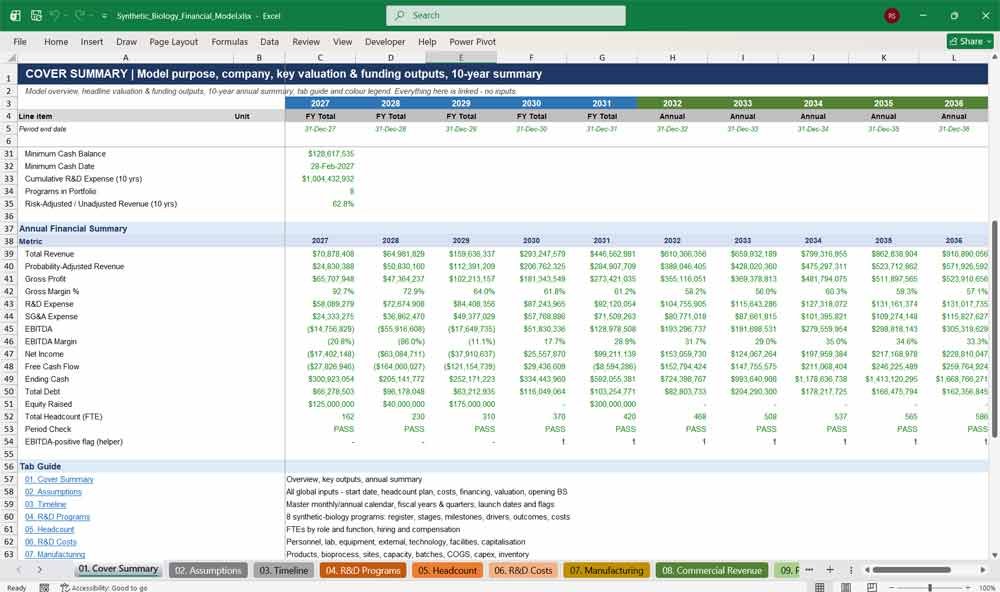Switch to 07. Manufacturing sheet tab
This screenshot has height=592, width=1000.
click(607, 570)
